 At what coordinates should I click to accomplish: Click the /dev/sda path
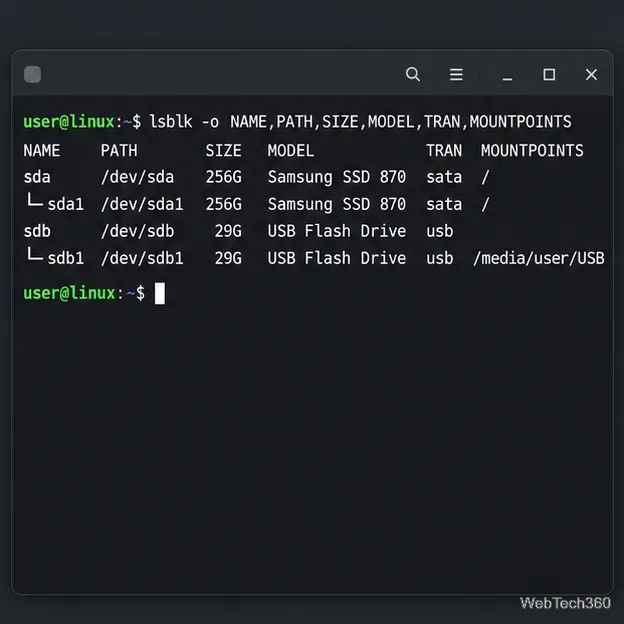coord(137,177)
